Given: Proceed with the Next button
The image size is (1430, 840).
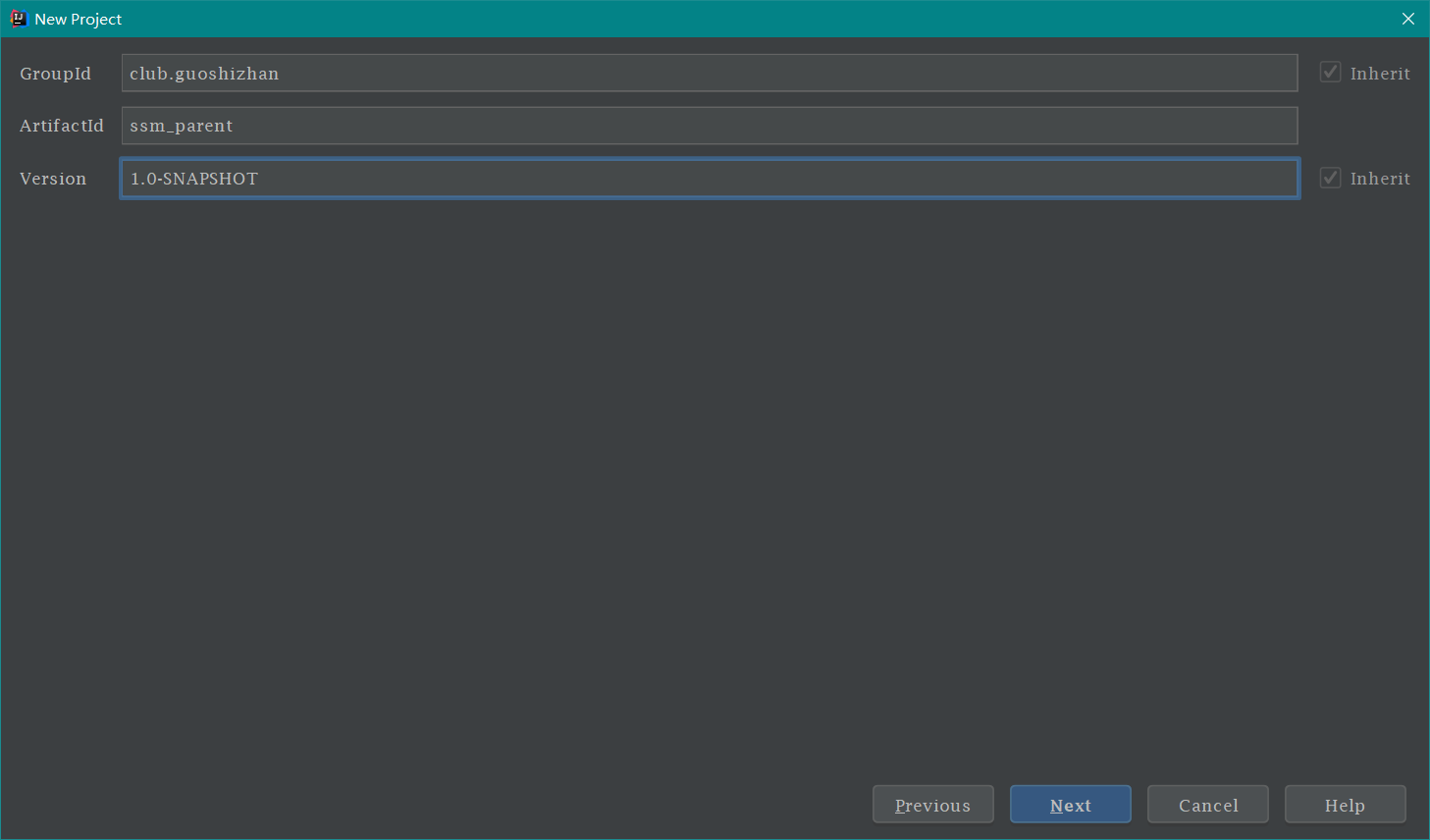Looking at the screenshot, I should [1070, 805].
